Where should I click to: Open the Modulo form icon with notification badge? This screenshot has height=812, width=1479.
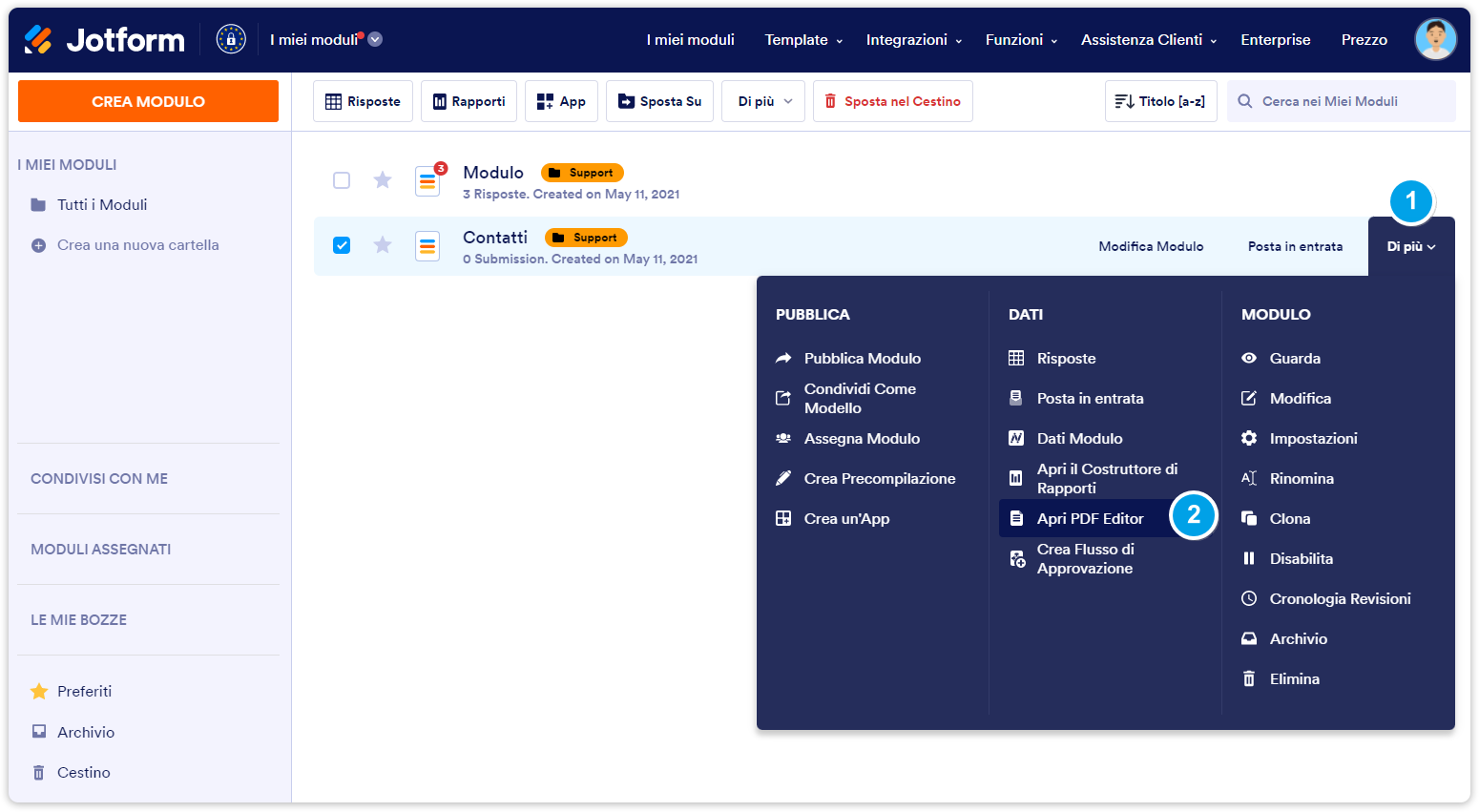(x=428, y=179)
